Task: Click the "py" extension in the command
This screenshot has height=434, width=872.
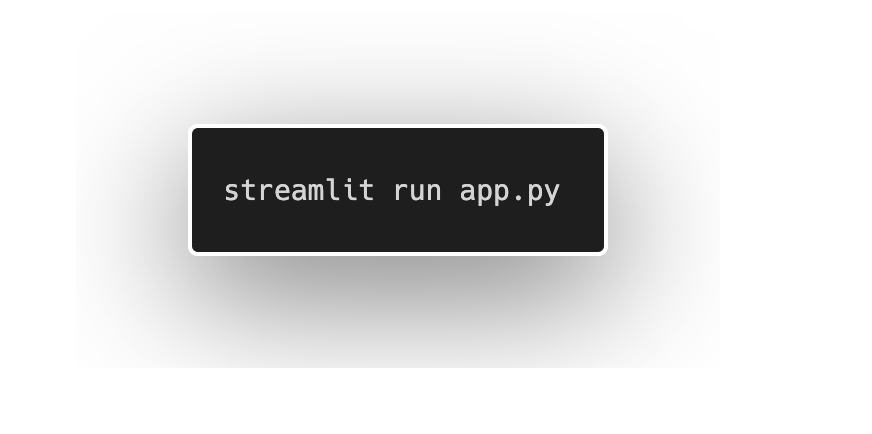Action: point(543,194)
